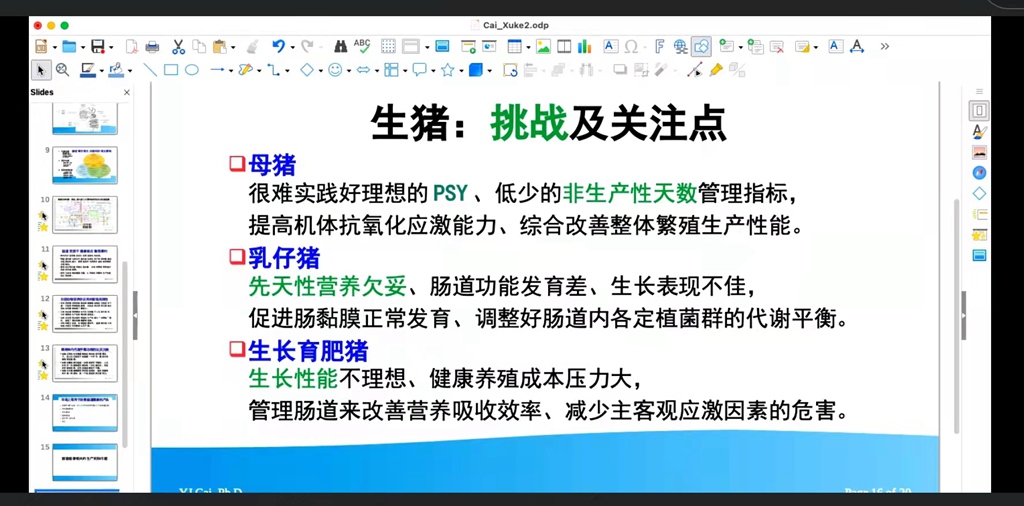The width and height of the screenshot is (1024, 506).
Task: Toggle the selection arrow tool
Action: (41, 70)
